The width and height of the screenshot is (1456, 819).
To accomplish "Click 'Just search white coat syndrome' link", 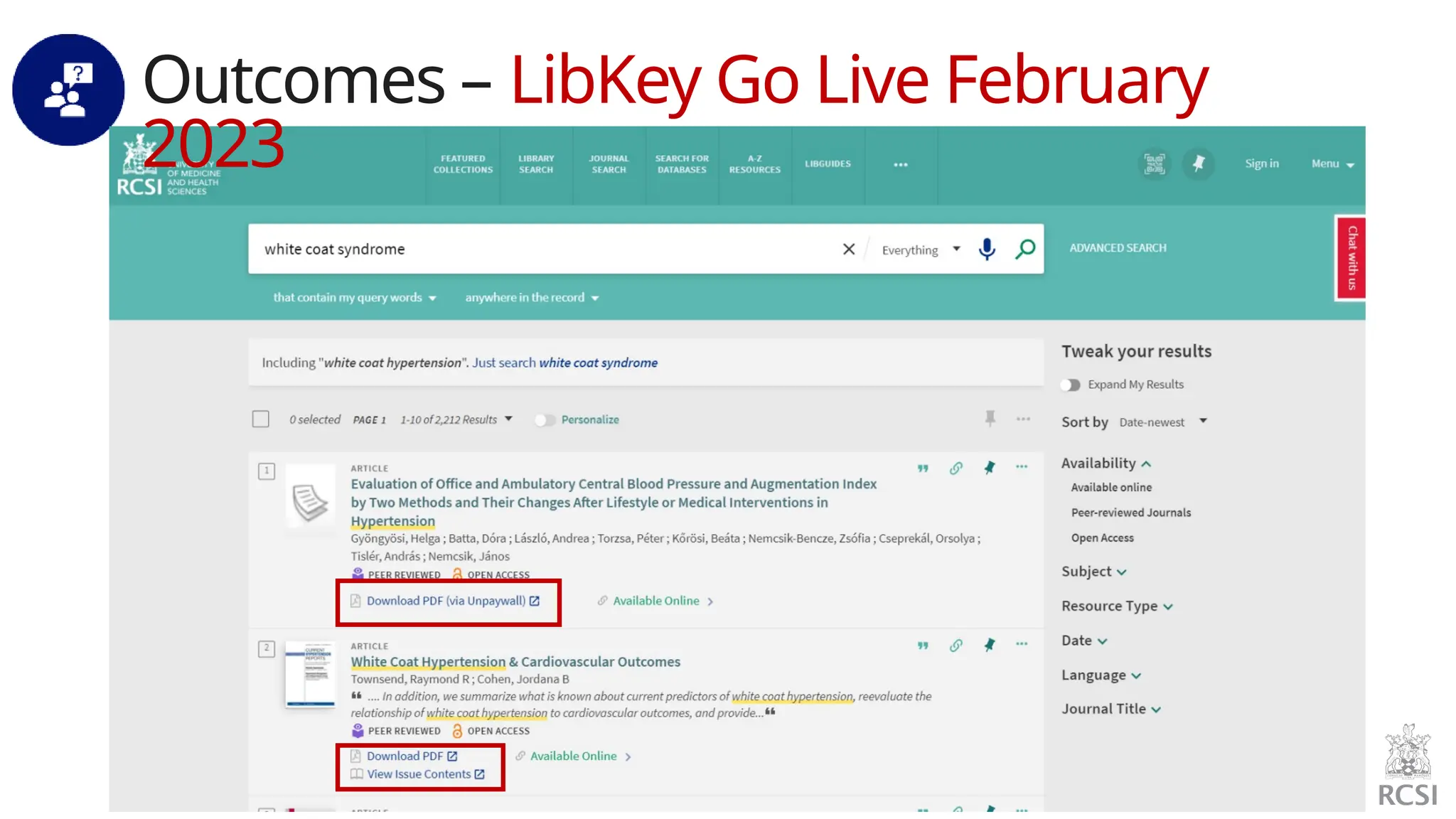I will [564, 363].
